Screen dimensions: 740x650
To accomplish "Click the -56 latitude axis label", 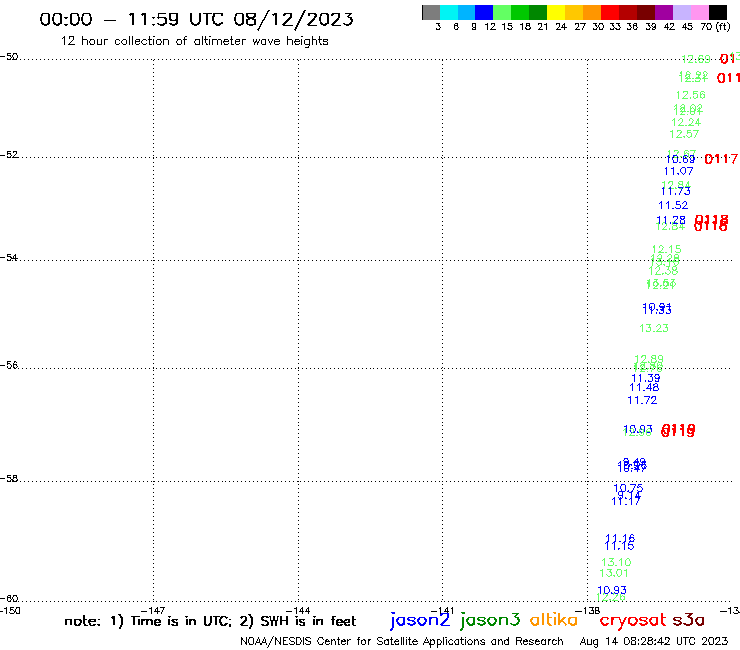I will pos(9,365).
